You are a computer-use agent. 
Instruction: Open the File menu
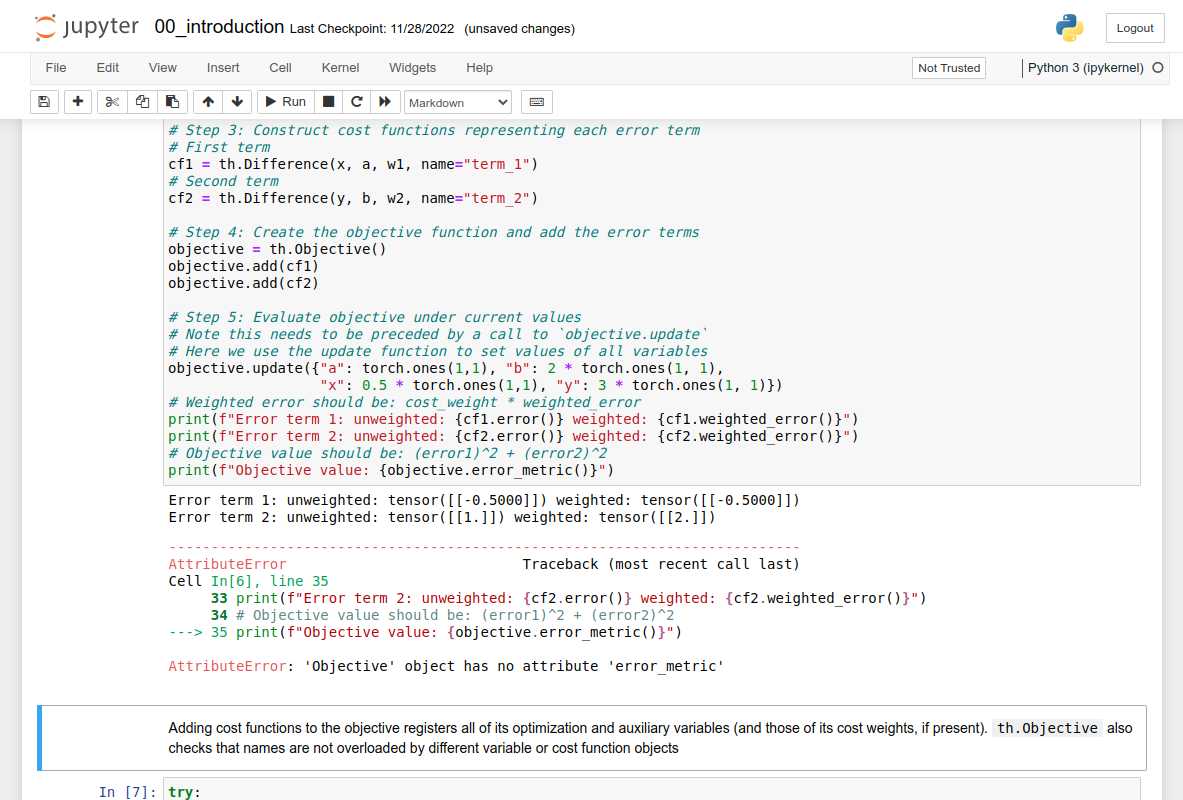[55, 67]
